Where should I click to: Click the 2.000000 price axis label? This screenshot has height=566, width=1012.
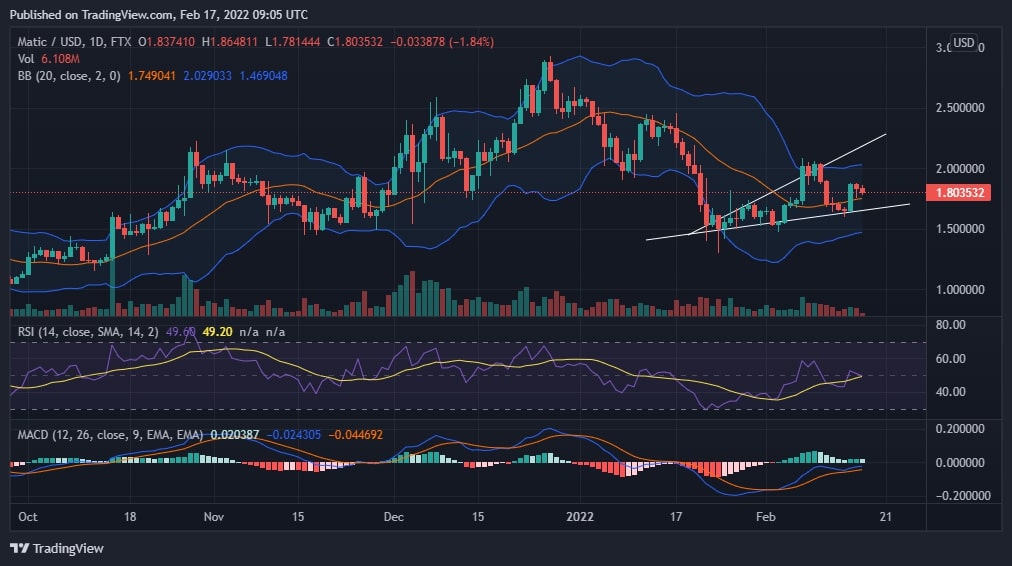(960, 168)
